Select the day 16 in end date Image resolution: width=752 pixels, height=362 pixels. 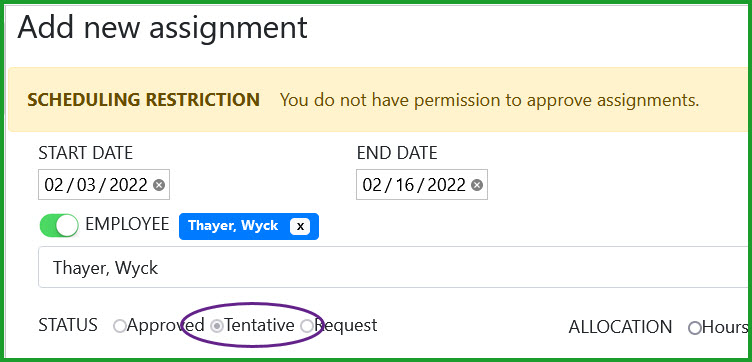405,185
